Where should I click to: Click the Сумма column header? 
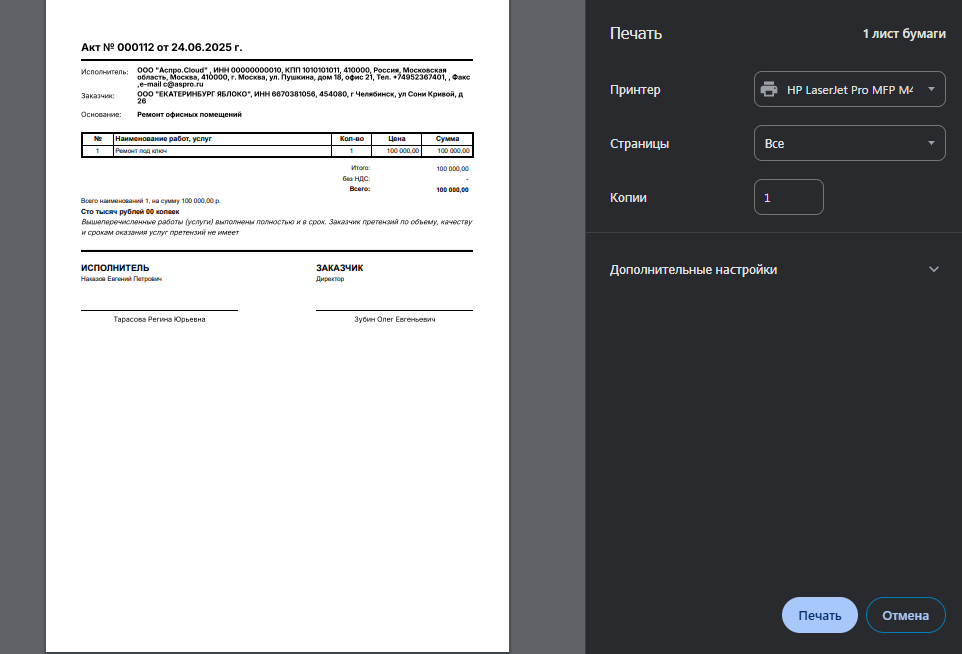[x=448, y=138]
